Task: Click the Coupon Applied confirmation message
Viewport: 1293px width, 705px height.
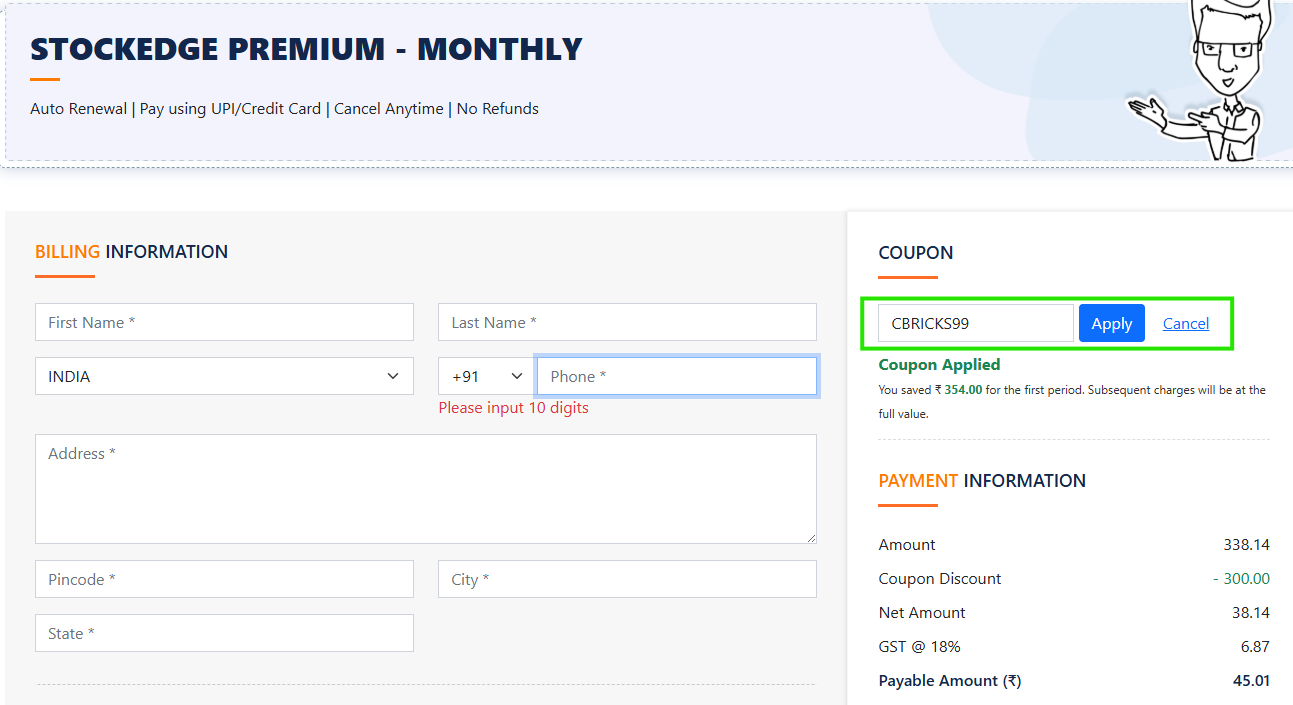Action: coord(938,364)
